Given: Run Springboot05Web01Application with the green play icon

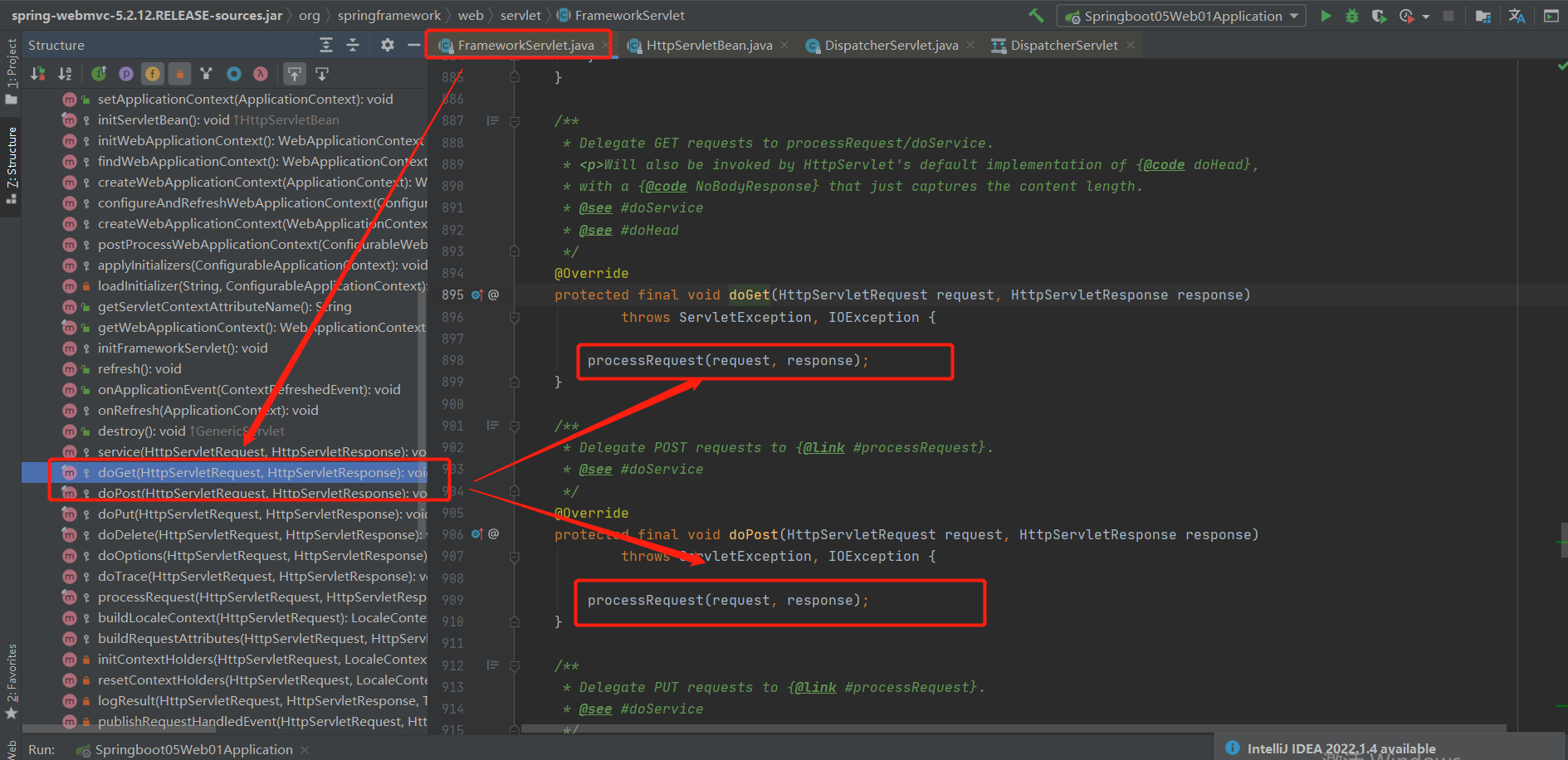Looking at the screenshot, I should (x=1326, y=16).
